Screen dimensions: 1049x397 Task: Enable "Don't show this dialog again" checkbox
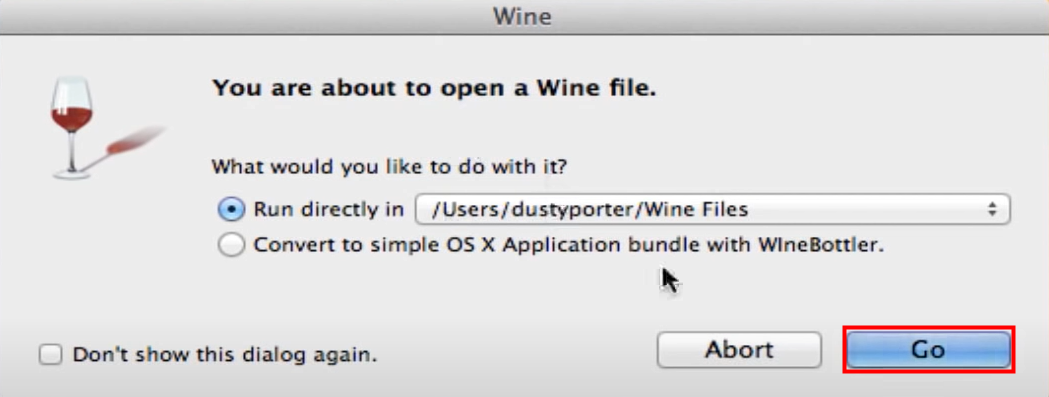pos(50,353)
